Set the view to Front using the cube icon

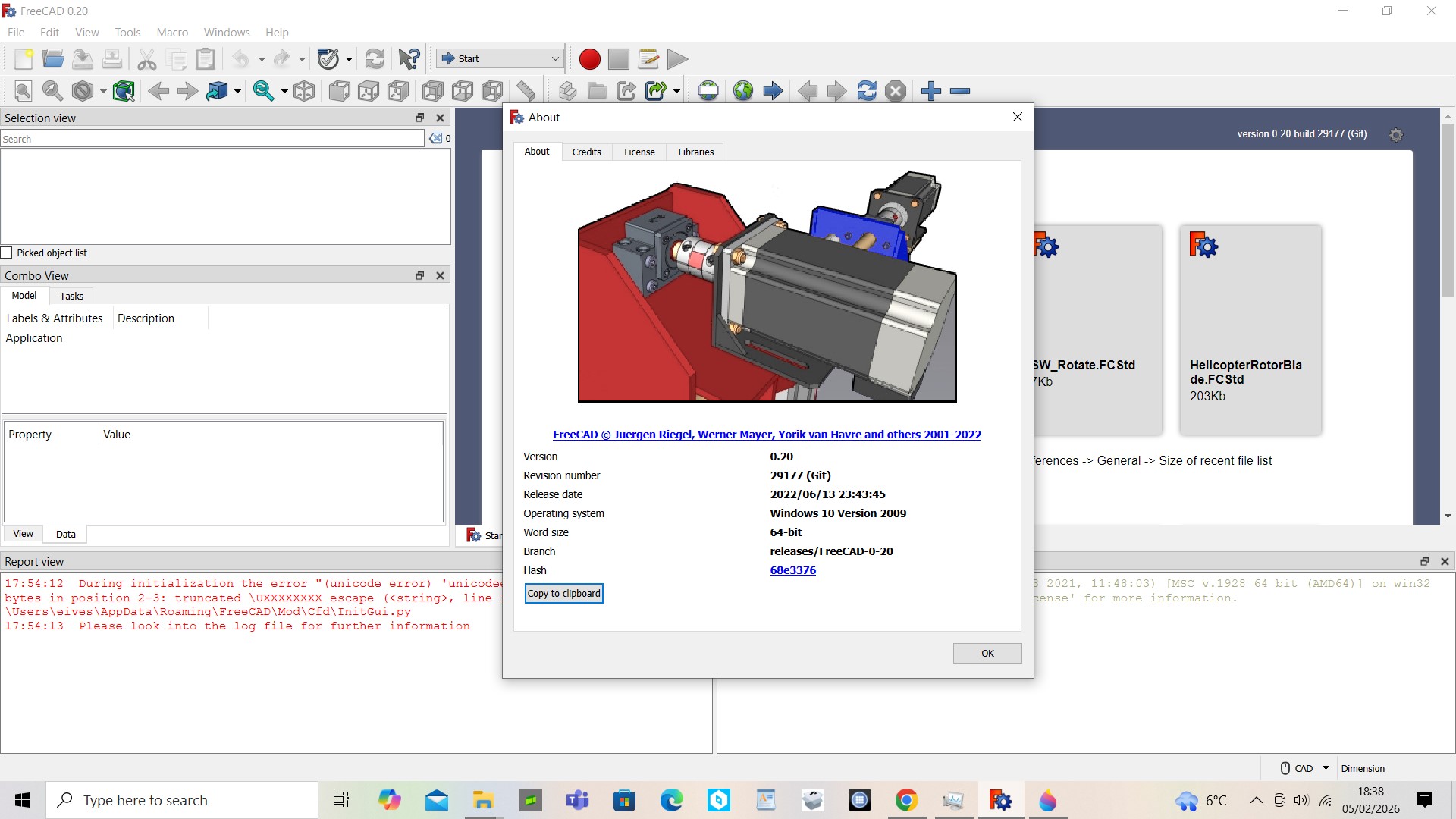click(339, 90)
